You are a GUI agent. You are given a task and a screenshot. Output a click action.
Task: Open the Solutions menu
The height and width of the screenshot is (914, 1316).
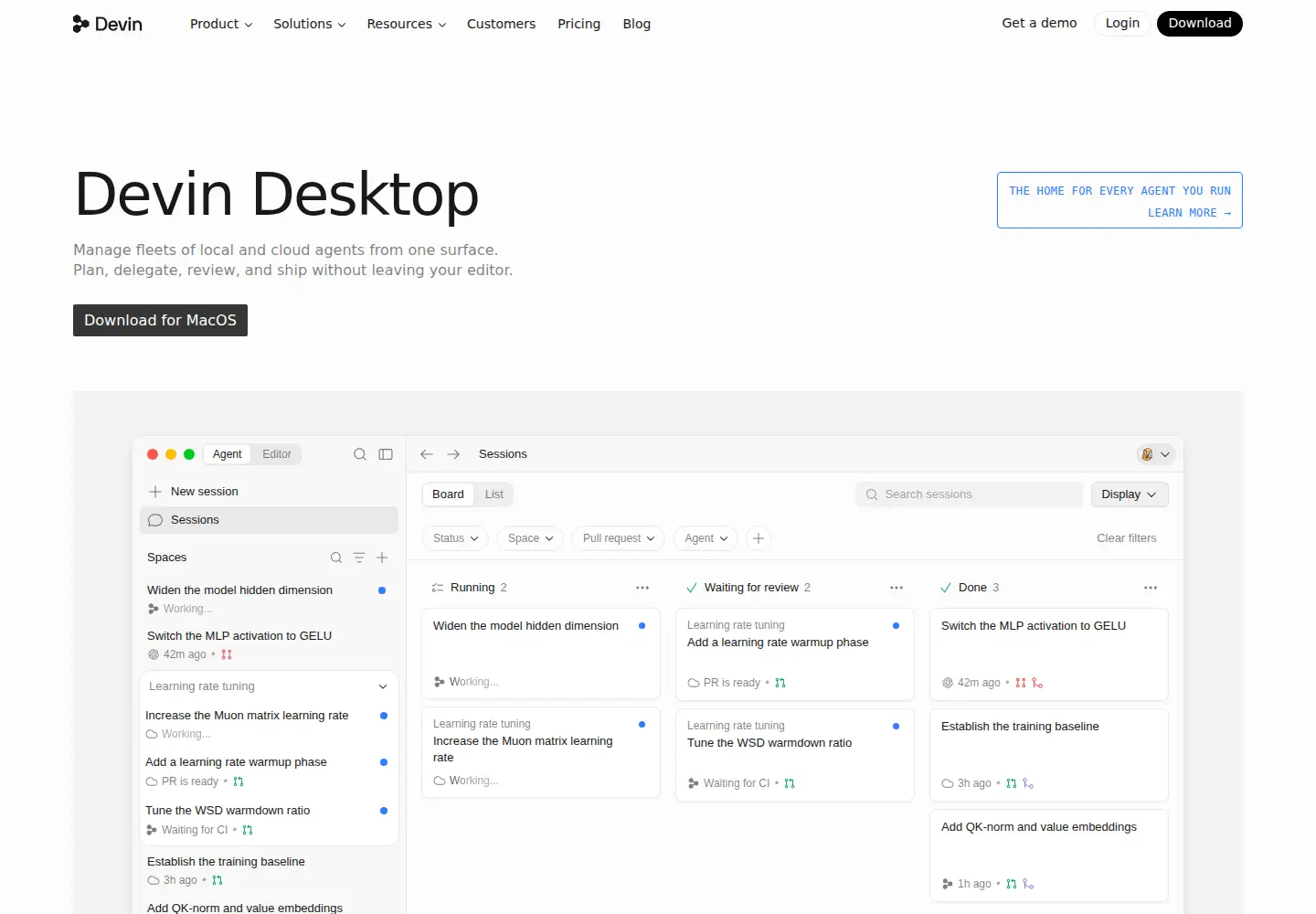point(310,24)
